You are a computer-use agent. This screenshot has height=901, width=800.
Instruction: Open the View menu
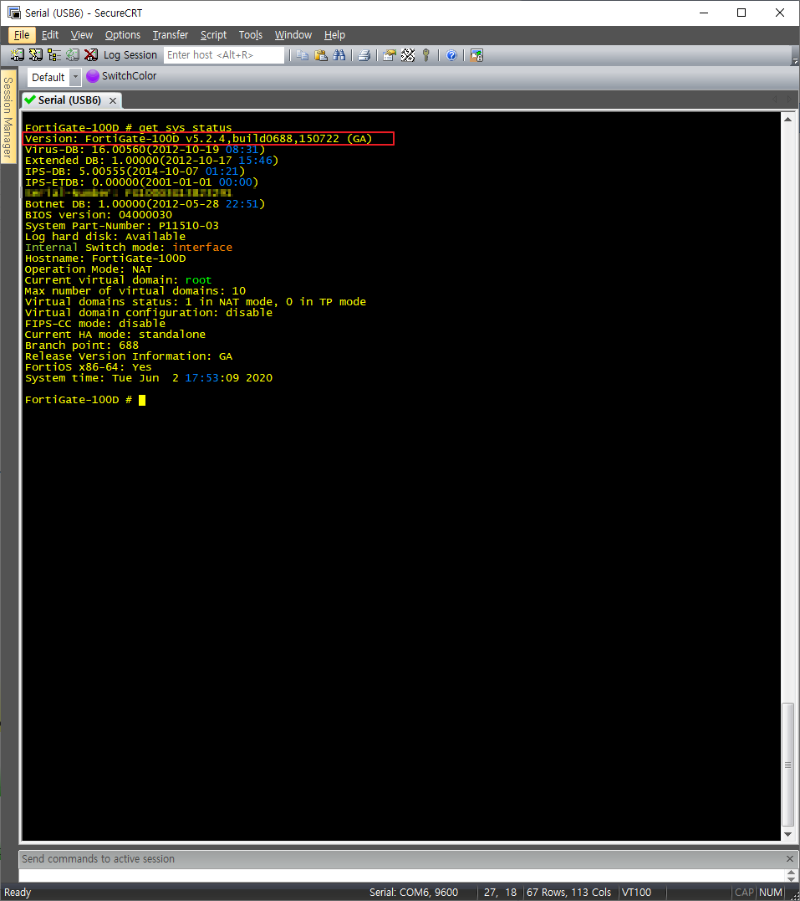point(82,35)
